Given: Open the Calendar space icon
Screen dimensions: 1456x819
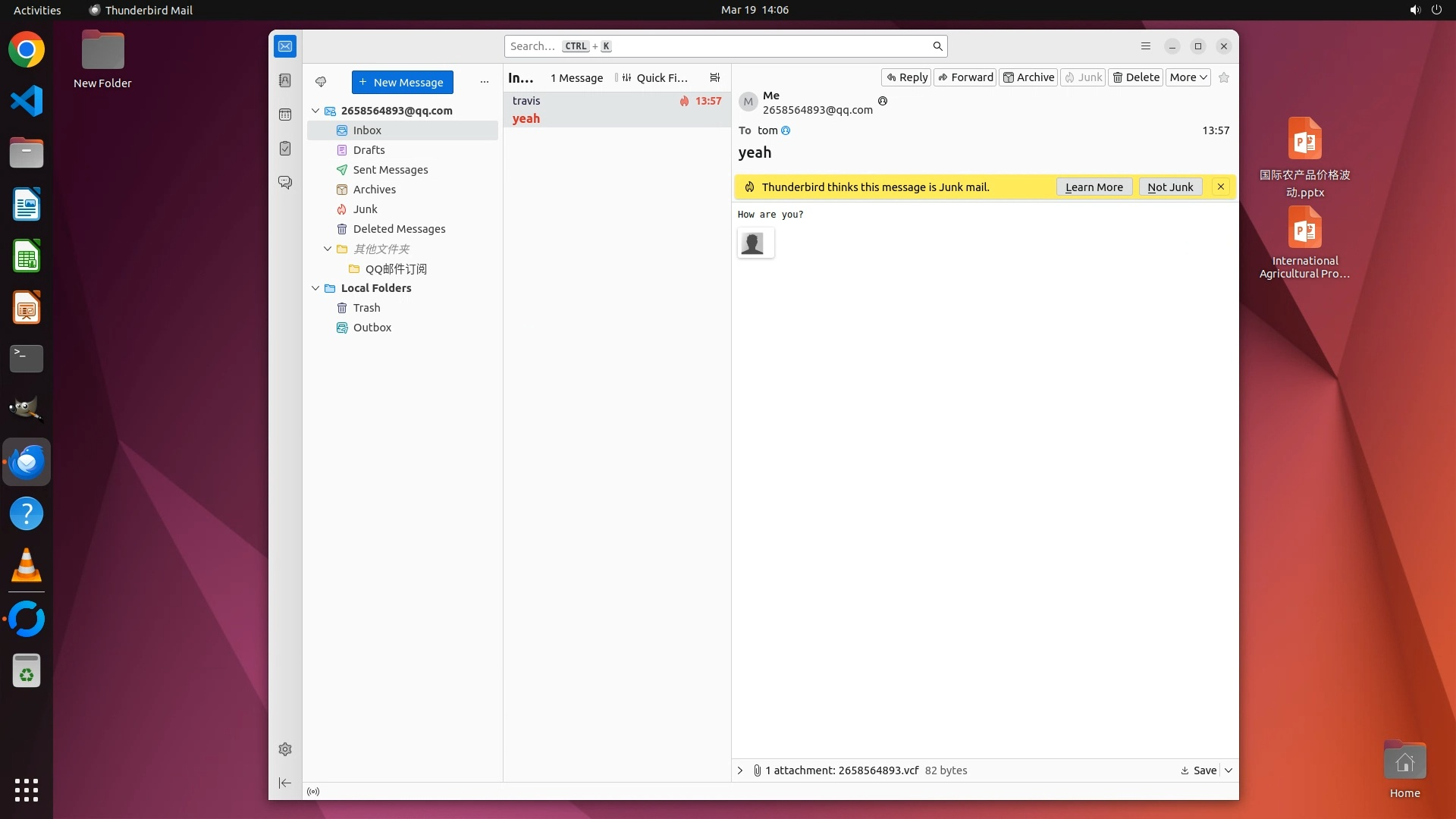Looking at the screenshot, I should click(x=285, y=115).
